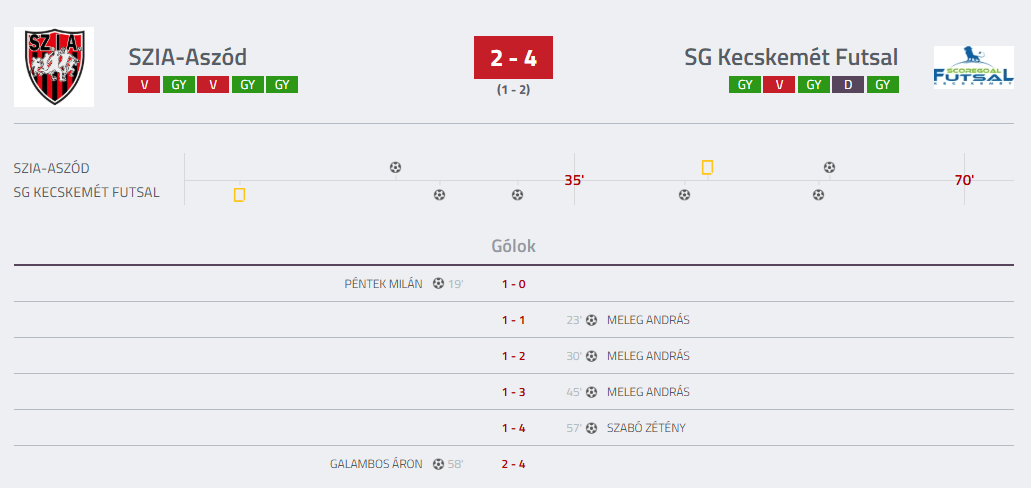The image size is (1031, 488).
Task: Click SG Kecskemét's yellow card on the timeline
Action: pos(239,194)
